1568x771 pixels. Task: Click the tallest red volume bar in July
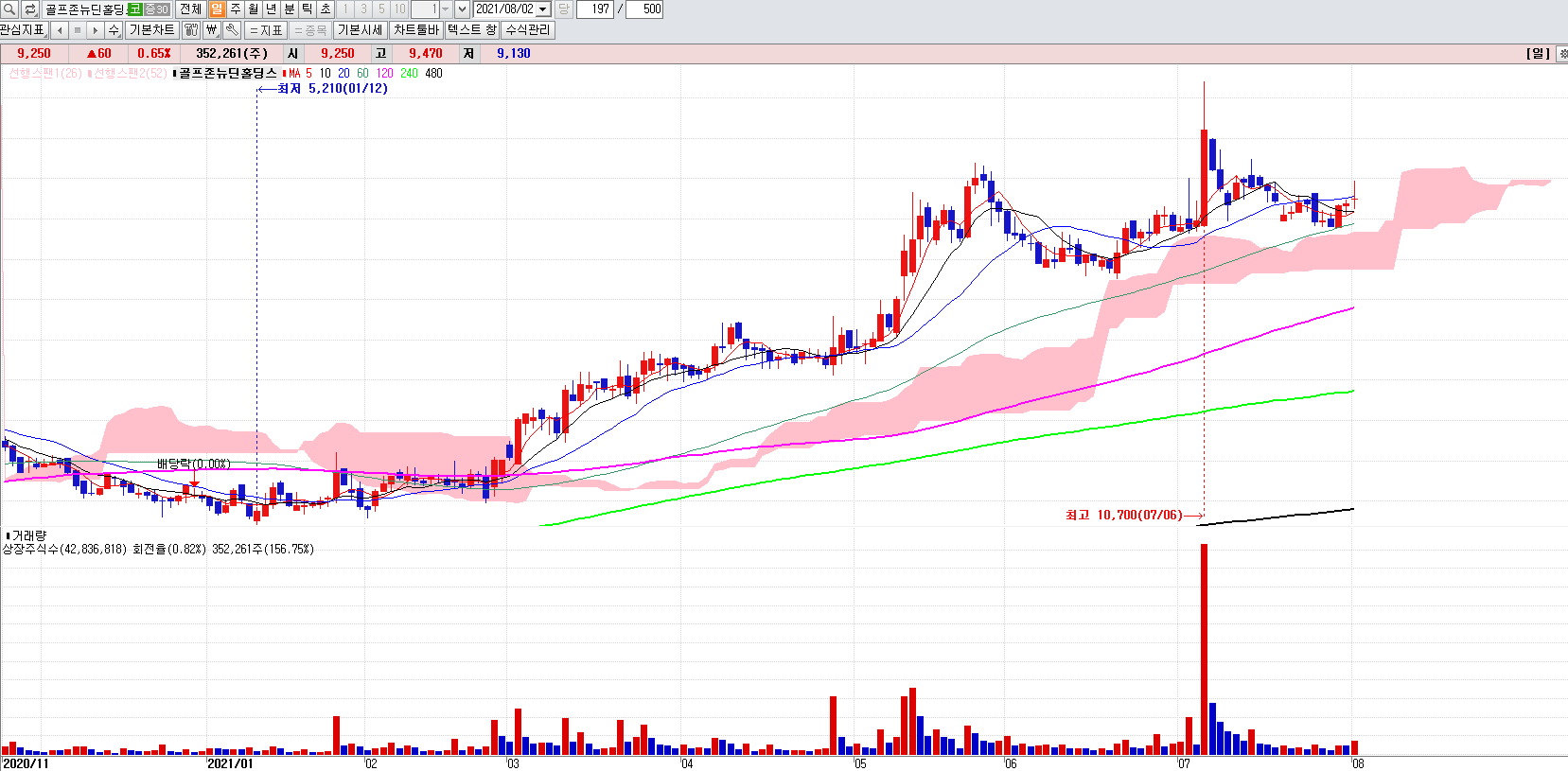pos(1204,649)
